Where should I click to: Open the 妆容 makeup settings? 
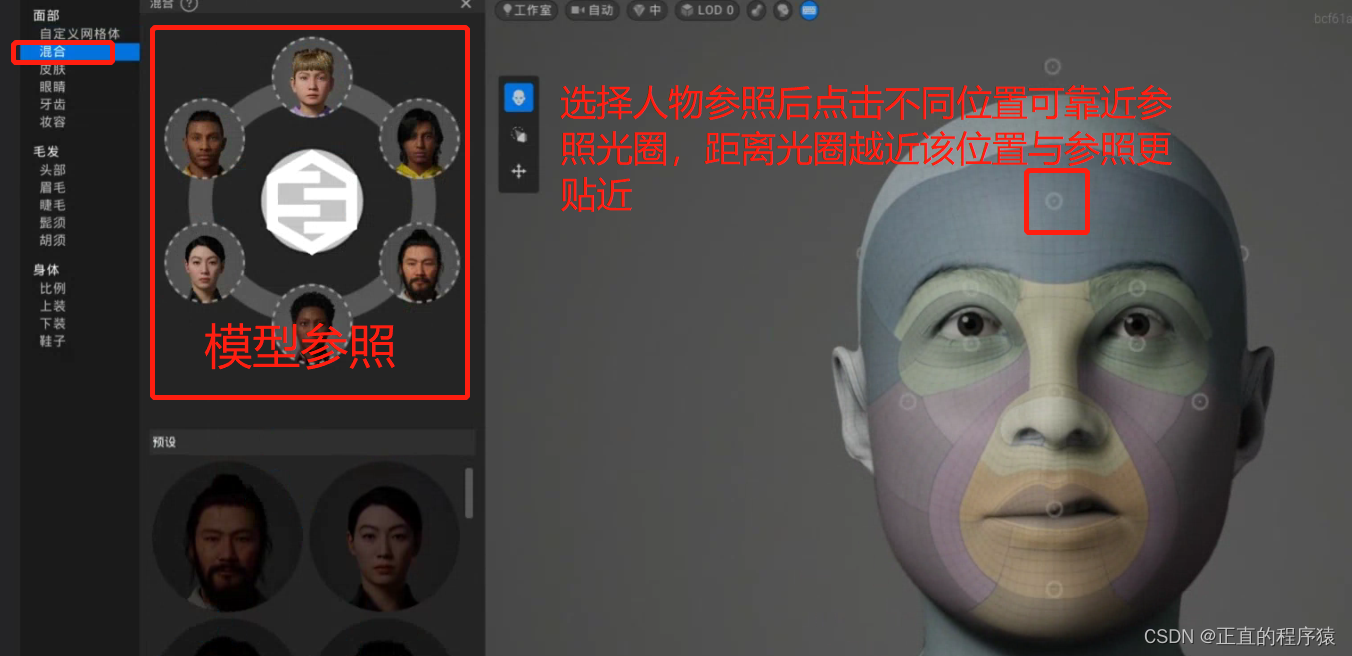tap(52, 122)
